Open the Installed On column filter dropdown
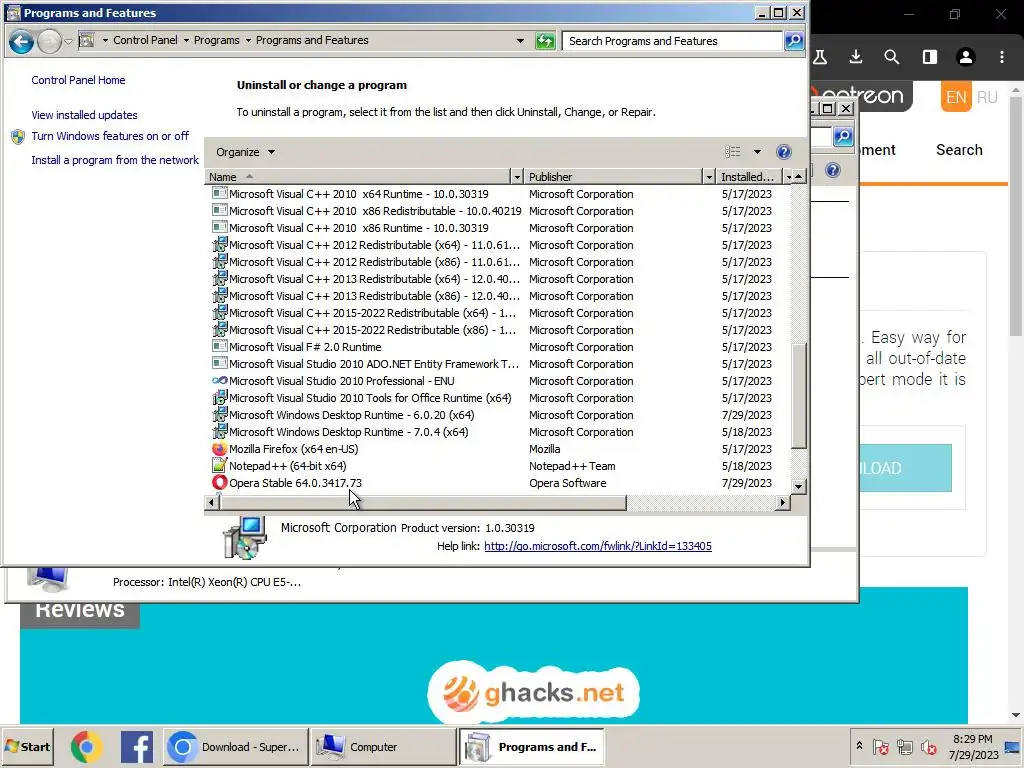 coord(788,177)
